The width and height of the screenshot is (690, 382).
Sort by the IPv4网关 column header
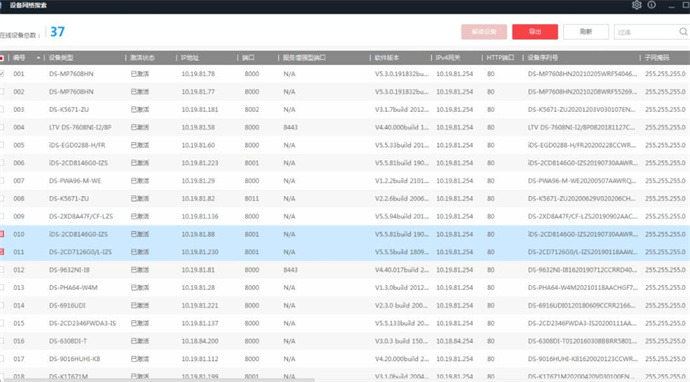[448, 58]
